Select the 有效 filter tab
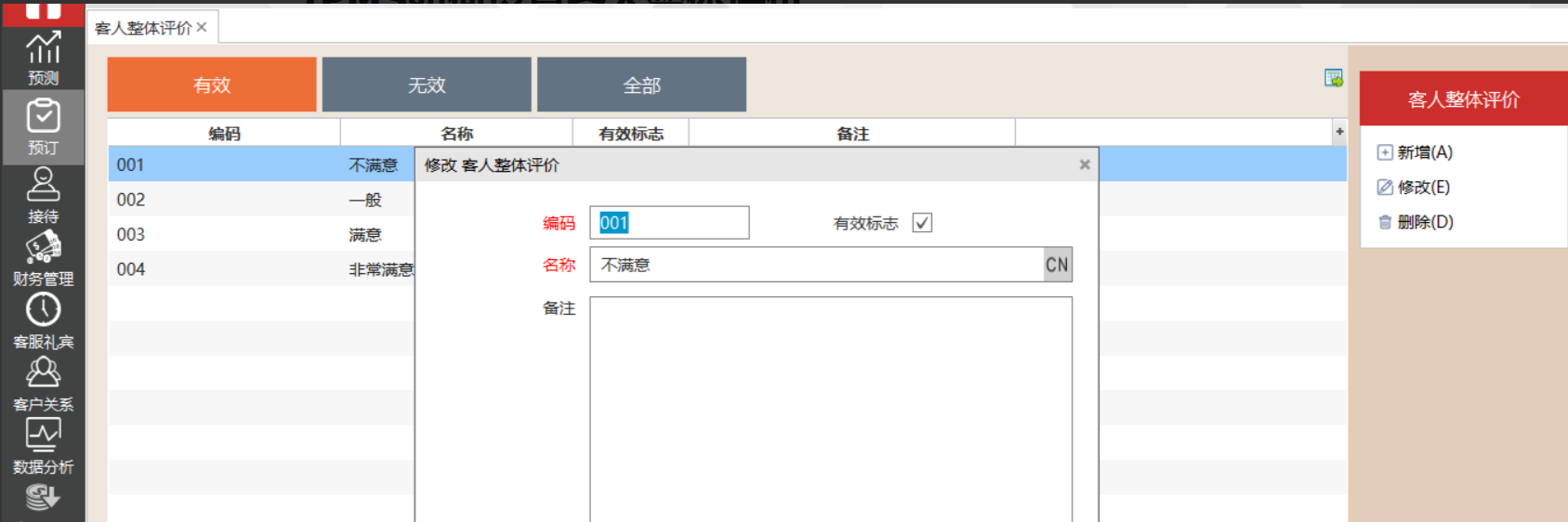This screenshot has height=522, width=1568. click(212, 85)
